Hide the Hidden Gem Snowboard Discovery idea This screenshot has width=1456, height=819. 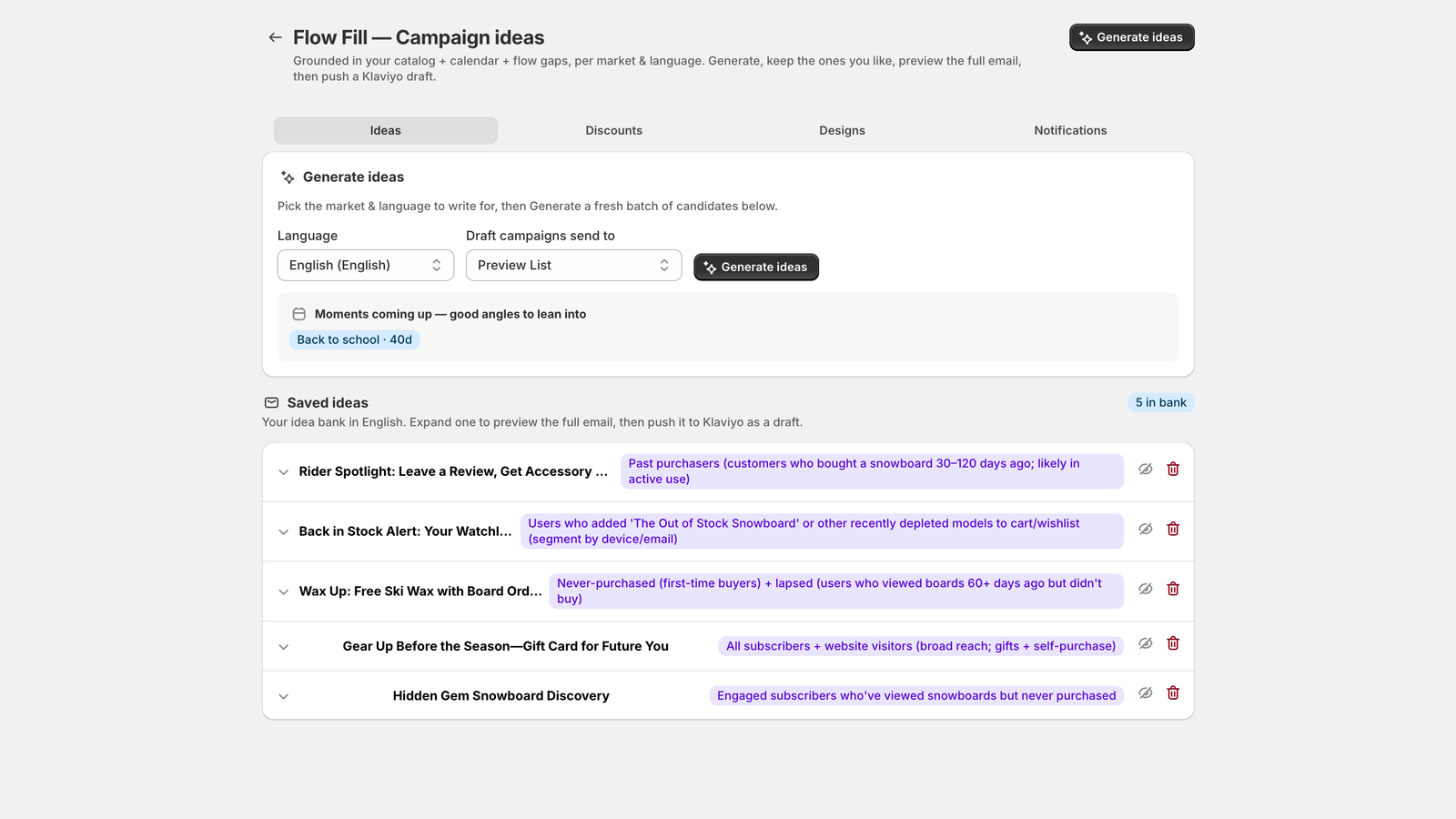click(1146, 693)
